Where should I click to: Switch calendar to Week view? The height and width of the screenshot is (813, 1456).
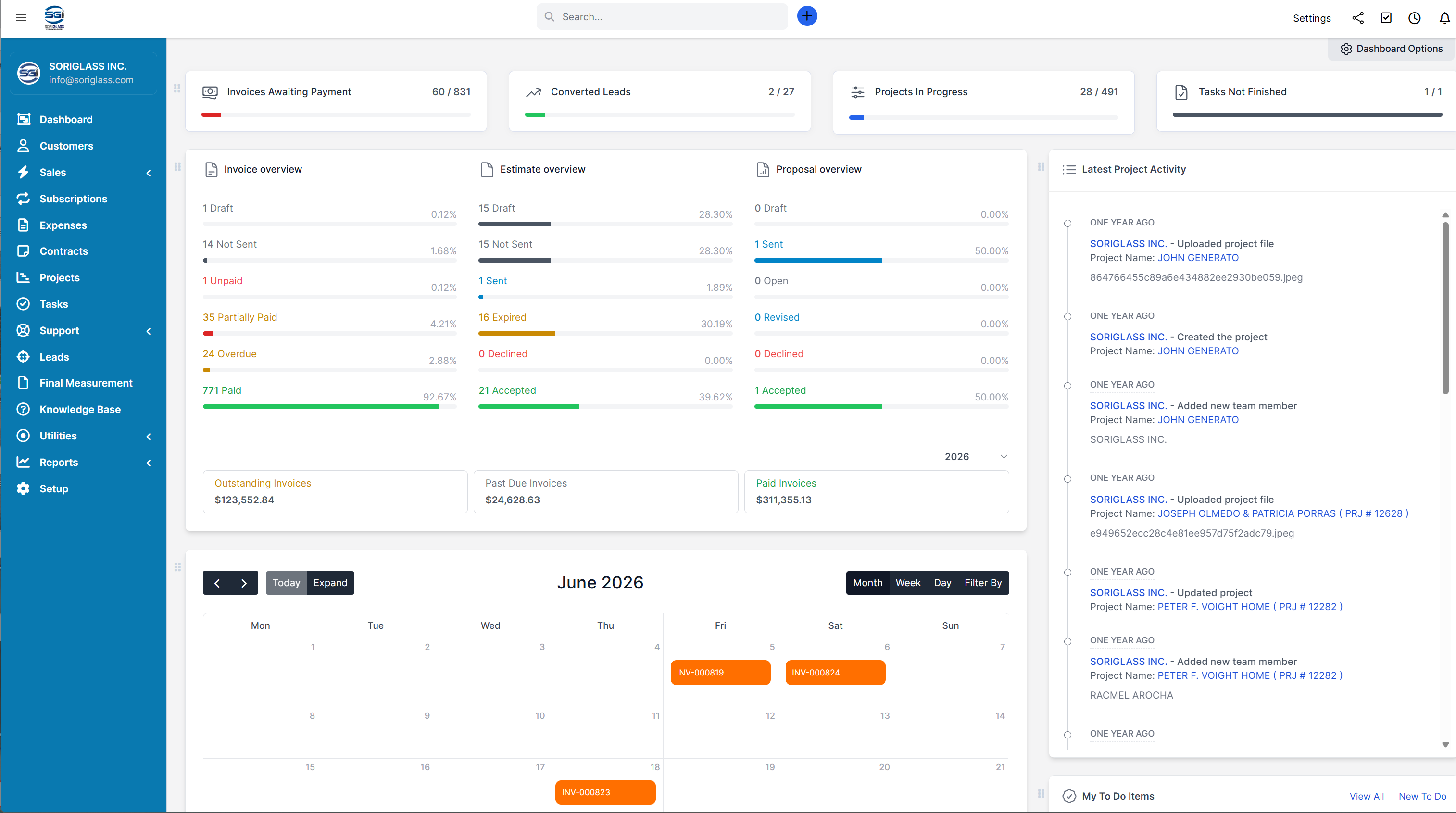click(908, 583)
